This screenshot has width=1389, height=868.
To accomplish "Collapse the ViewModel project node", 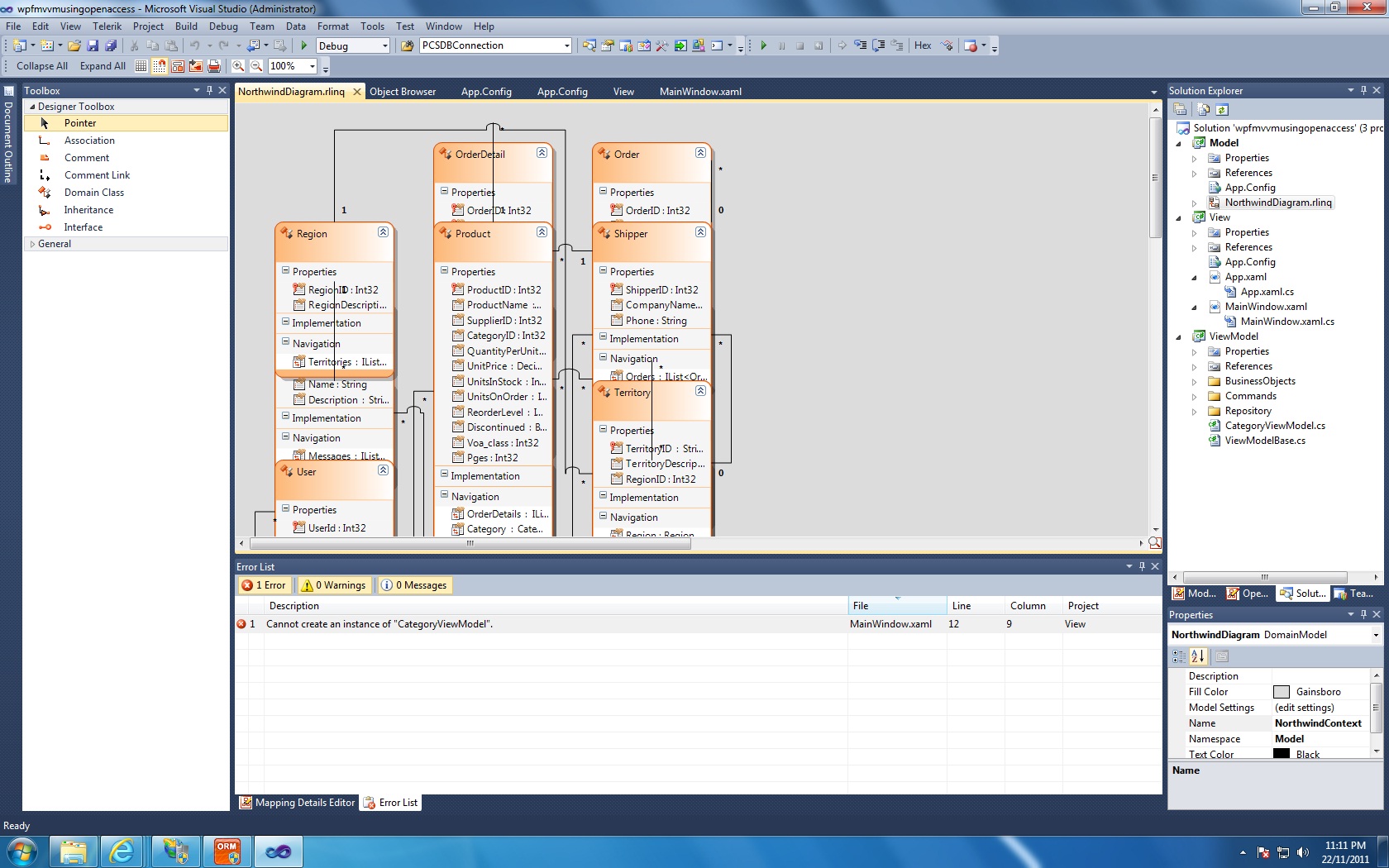I will pos(1179,337).
